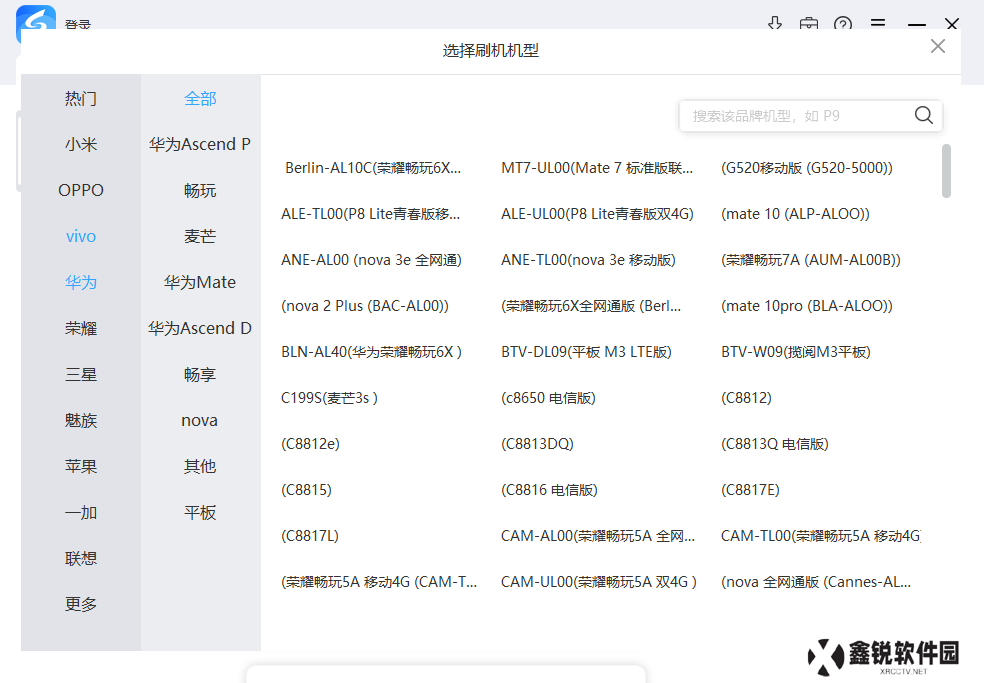Select the 热门 brand category
984x683 pixels.
(x=81, y=99)
